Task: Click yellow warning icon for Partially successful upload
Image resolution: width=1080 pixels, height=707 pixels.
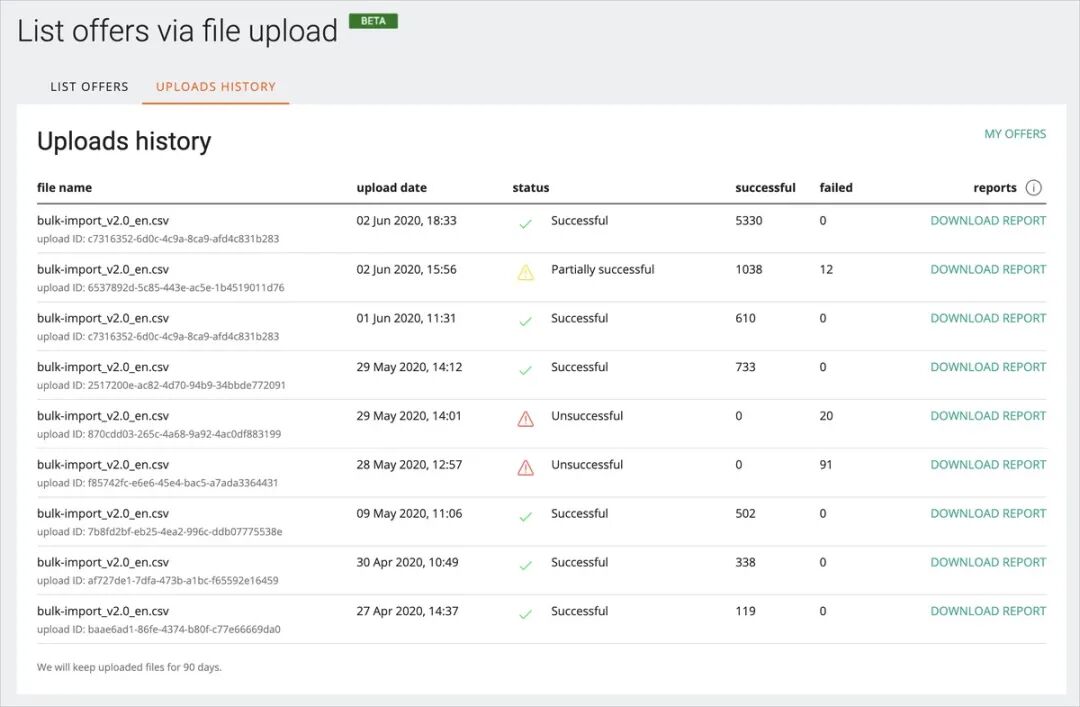Action: (x=526, y=272)
